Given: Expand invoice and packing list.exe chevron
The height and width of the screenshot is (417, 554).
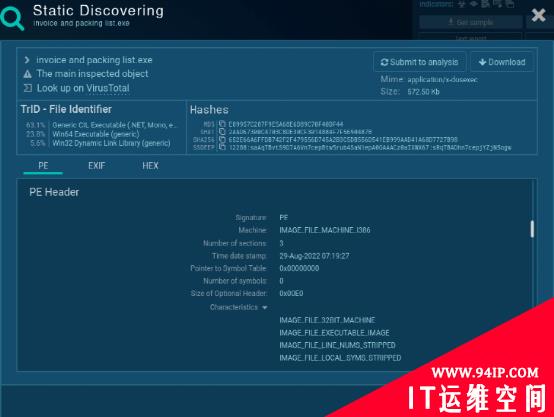Looking at the screenshot, I should (x=27, y=60).
